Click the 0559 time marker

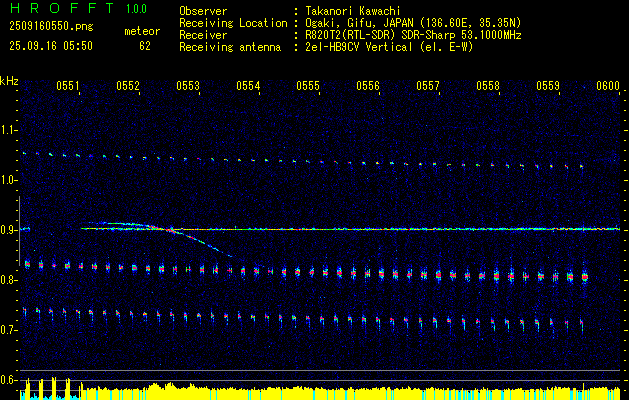(x=548, y=85)
